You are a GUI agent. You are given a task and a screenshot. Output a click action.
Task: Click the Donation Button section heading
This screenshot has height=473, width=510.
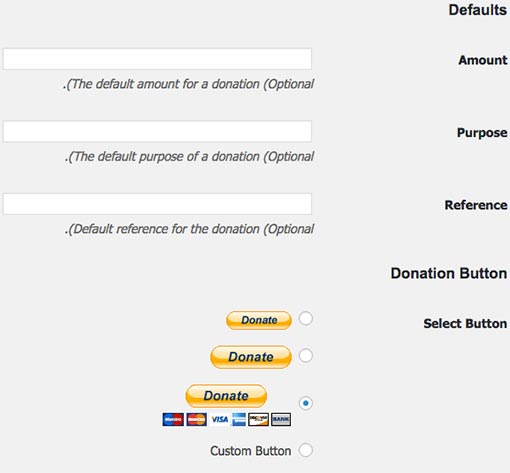coord(449,273)
